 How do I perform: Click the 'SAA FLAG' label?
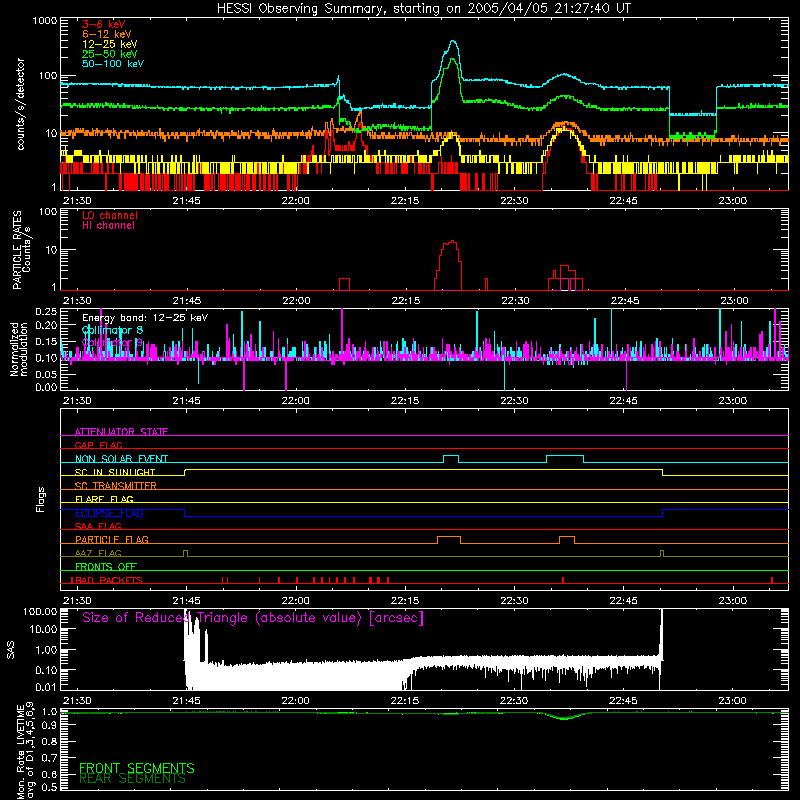tap(98, 526)
